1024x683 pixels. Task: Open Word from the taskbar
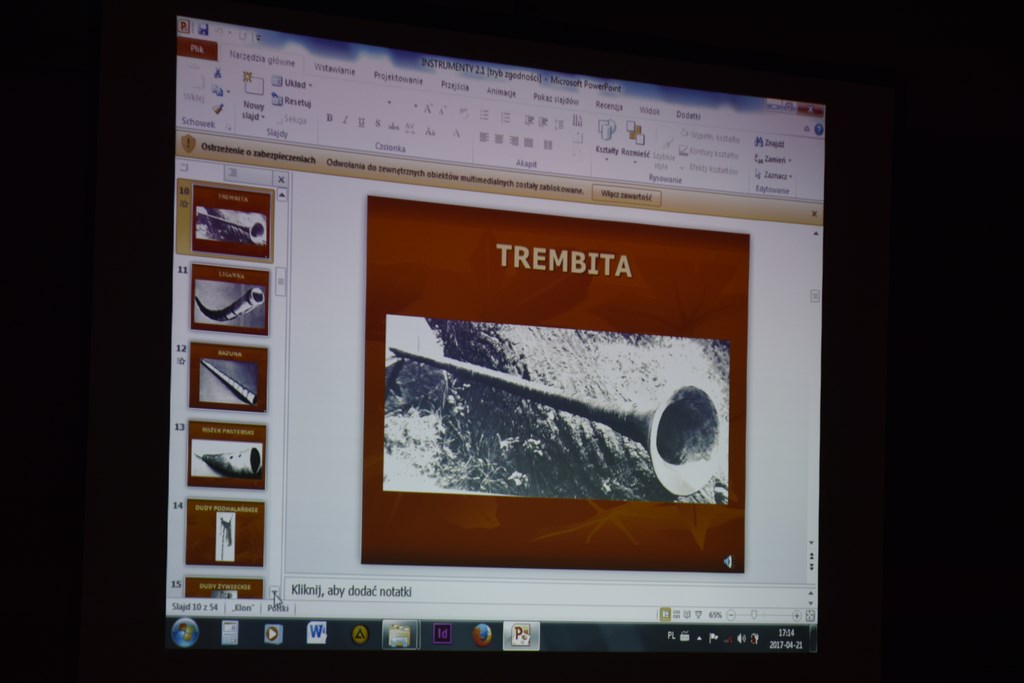coord(316,633)
